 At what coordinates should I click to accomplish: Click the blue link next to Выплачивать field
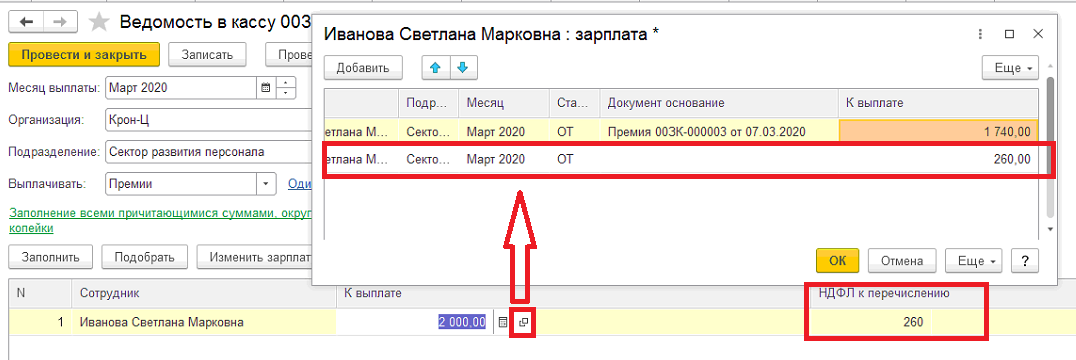click(300, 184)
